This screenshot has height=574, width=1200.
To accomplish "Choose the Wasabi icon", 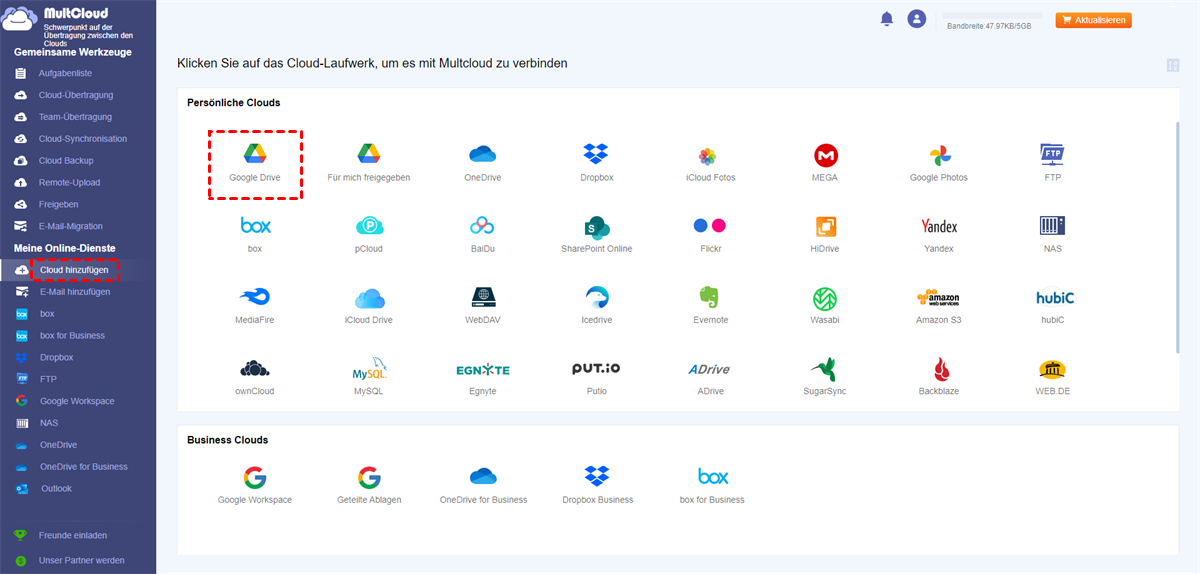I will [x=825, y=297].
